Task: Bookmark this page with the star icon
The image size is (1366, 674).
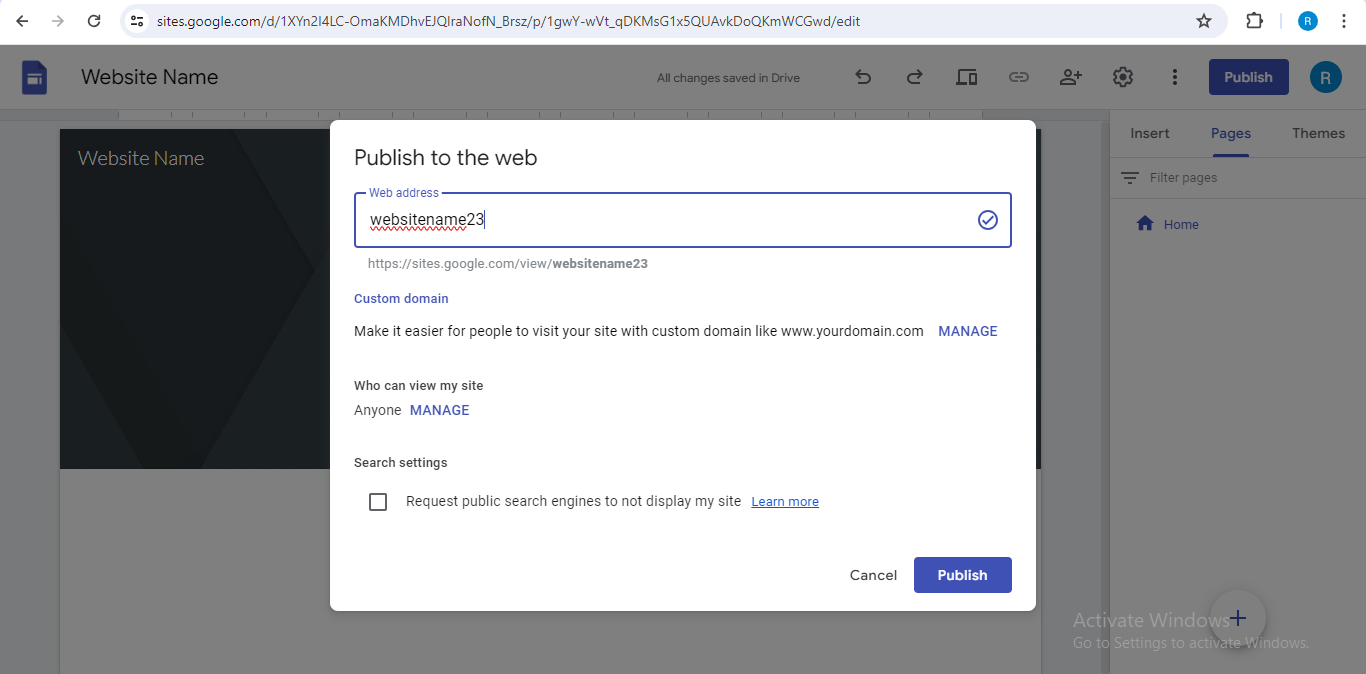Action: 1204,21
